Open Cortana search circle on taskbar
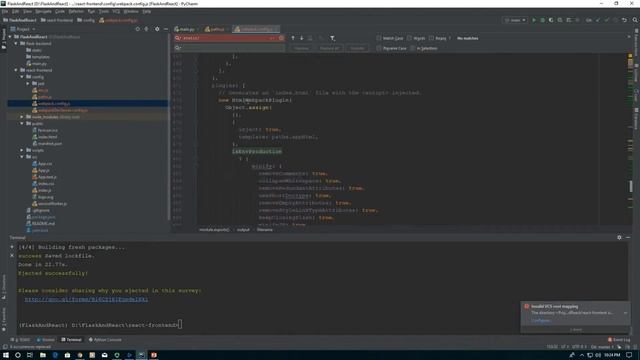Image resolution: width=640 pixels, height=360 pixels. 18,355
